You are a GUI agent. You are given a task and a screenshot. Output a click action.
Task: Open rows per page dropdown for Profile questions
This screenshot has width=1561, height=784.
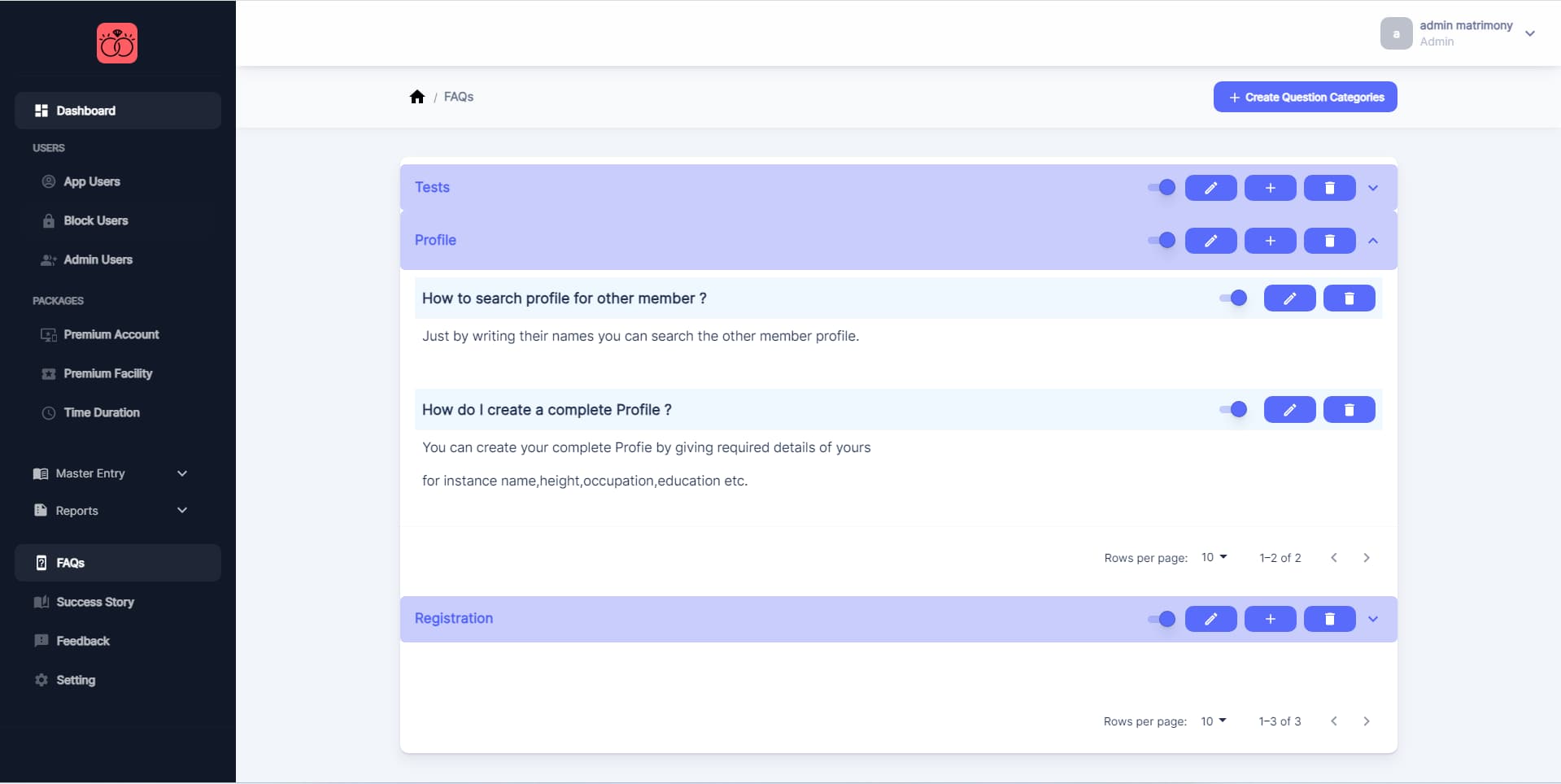pos(1214,558)
